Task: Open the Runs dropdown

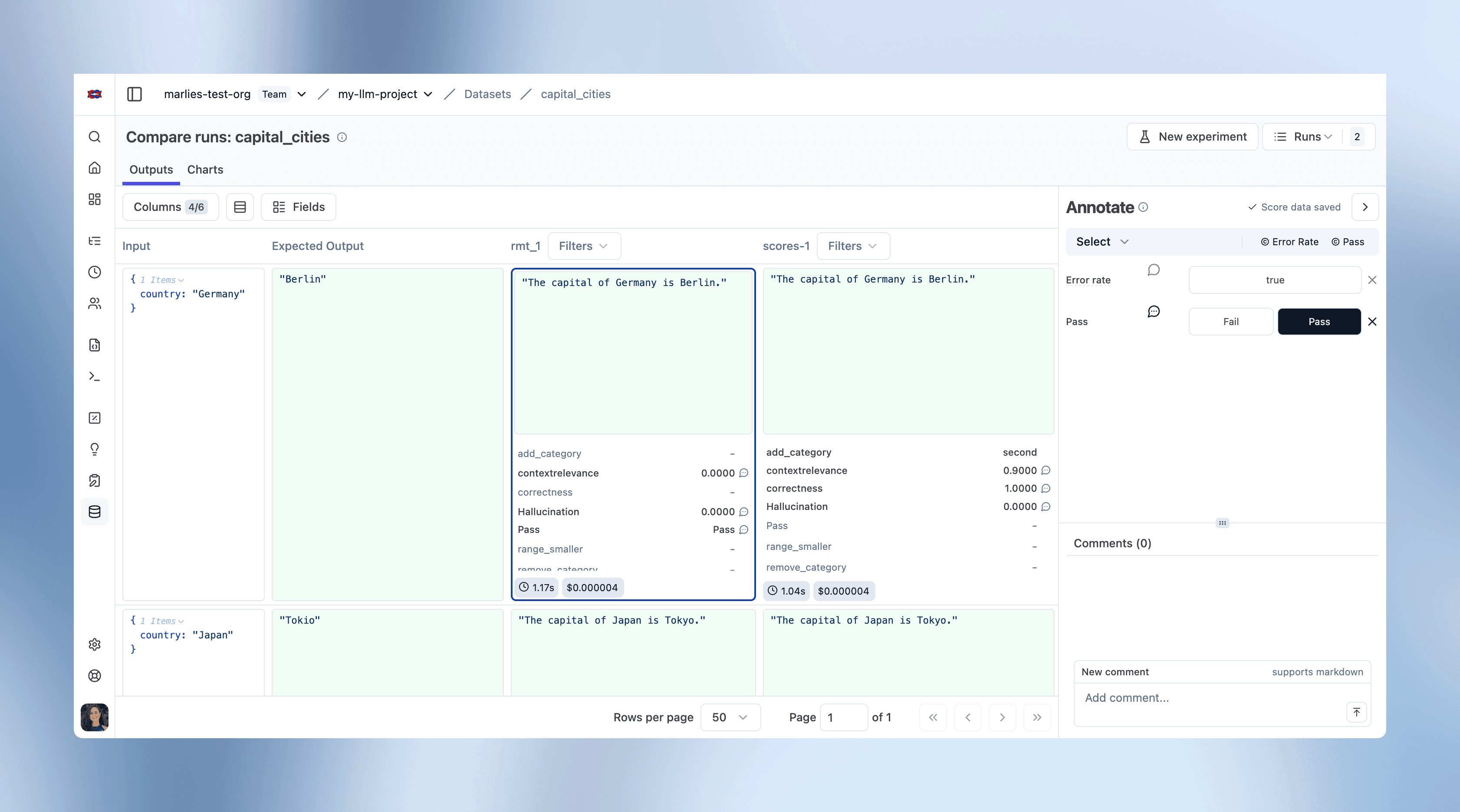Action: [x=1302, y=137]
